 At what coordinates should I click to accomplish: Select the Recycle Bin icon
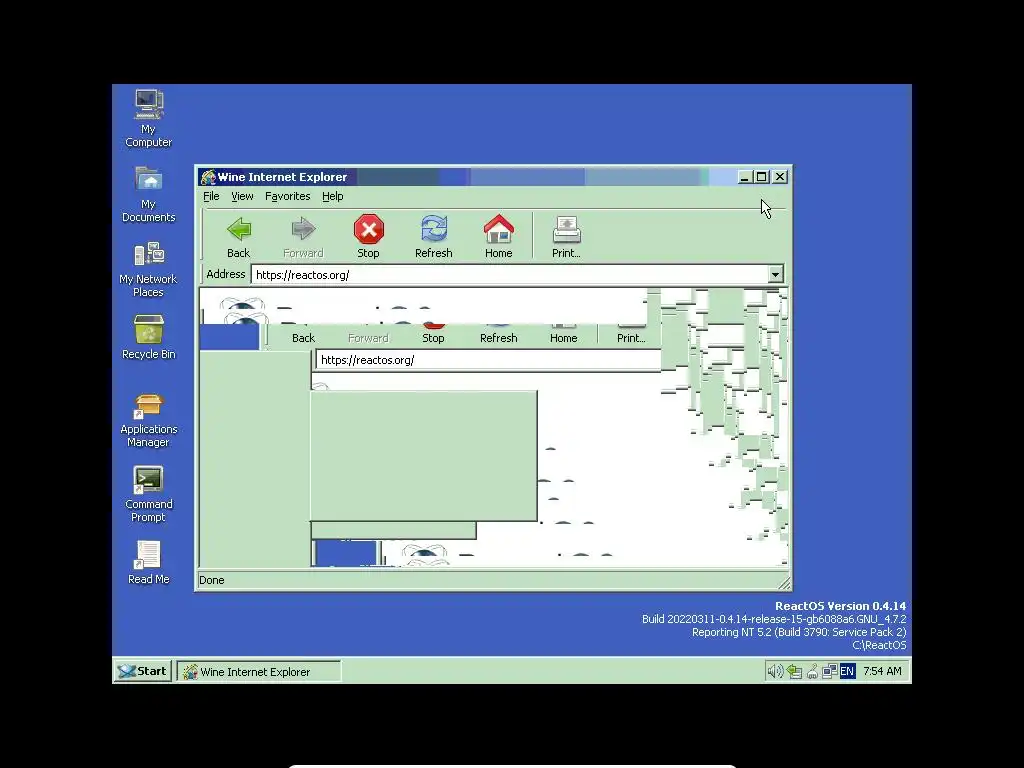tap(149, 328)
